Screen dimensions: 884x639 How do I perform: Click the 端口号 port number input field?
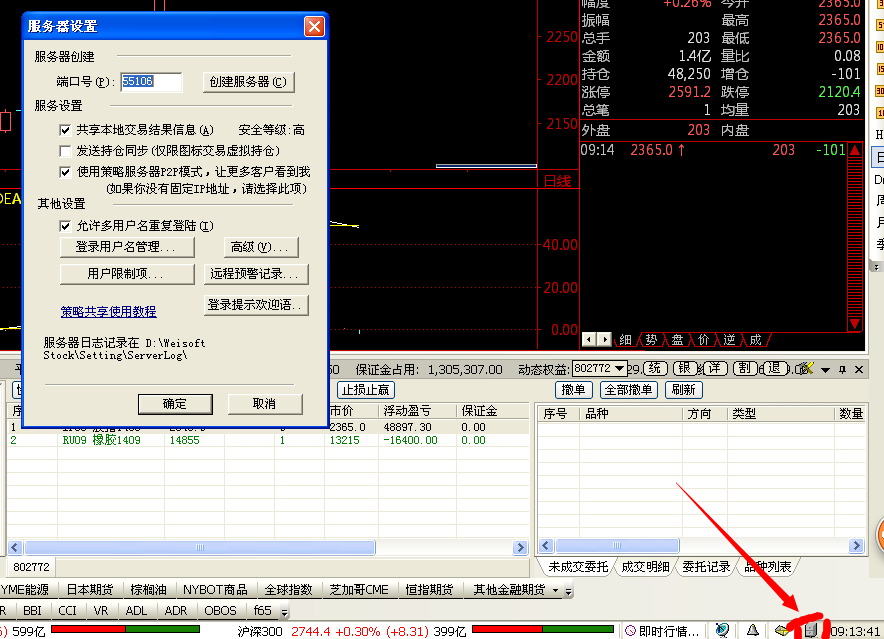tap(151, 82)
